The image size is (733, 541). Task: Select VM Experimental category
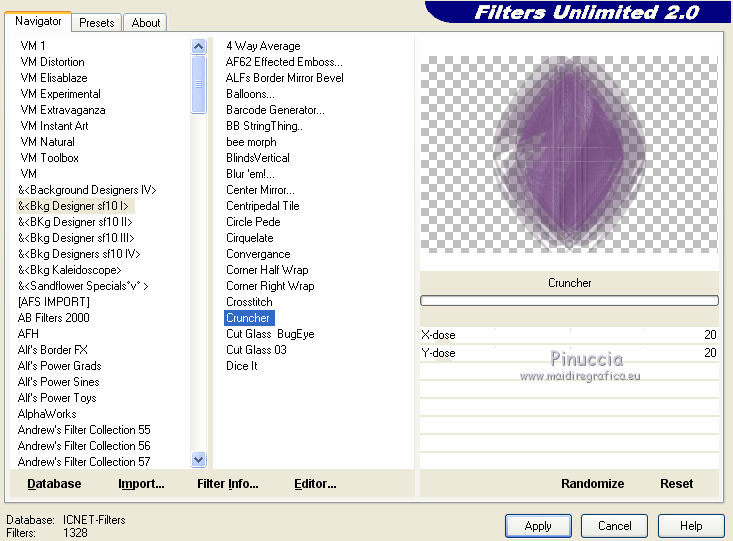coord(61,94)
